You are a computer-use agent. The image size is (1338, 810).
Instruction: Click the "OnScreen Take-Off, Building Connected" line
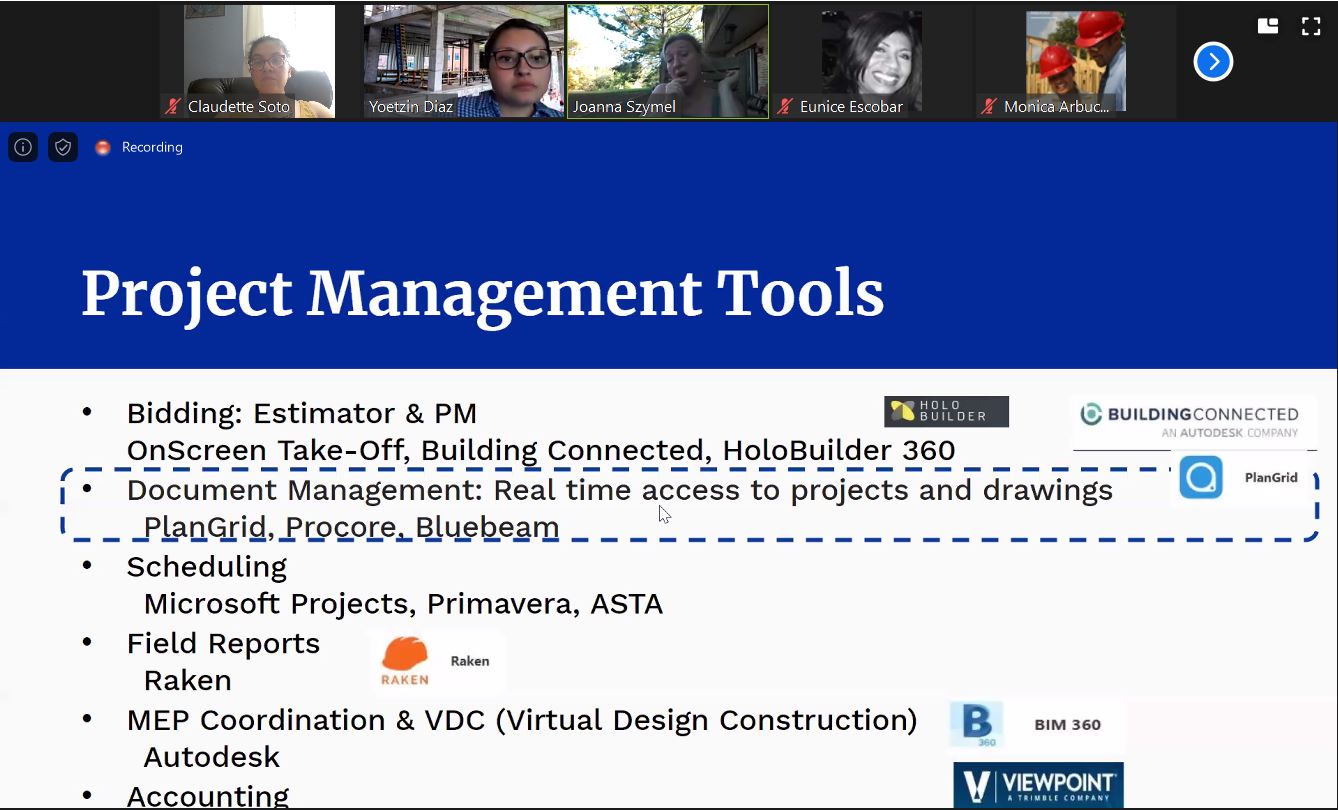pyautogui.click(x=541, y=450)
